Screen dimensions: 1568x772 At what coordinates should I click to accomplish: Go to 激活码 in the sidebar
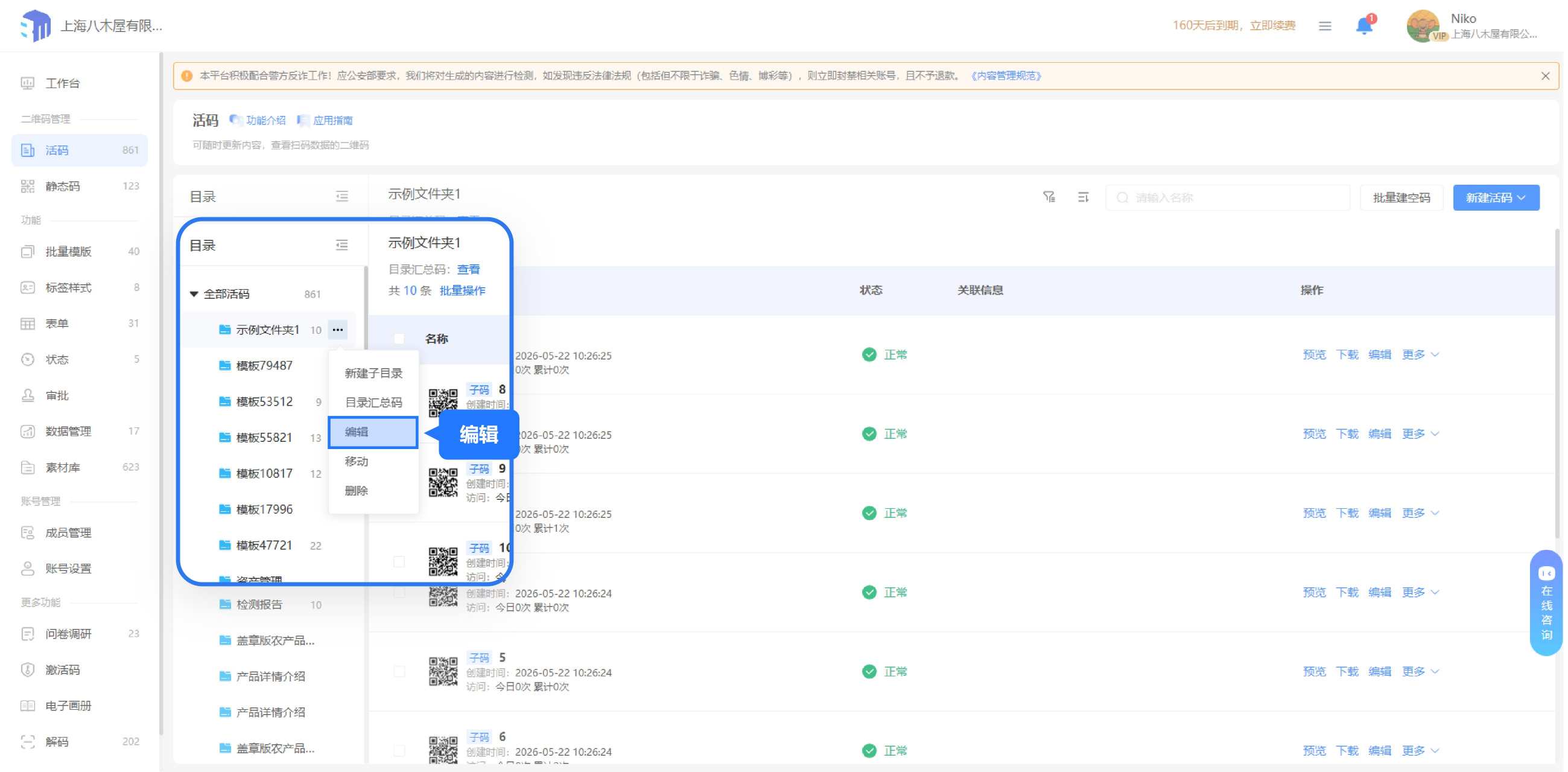[x=79, y=670]
